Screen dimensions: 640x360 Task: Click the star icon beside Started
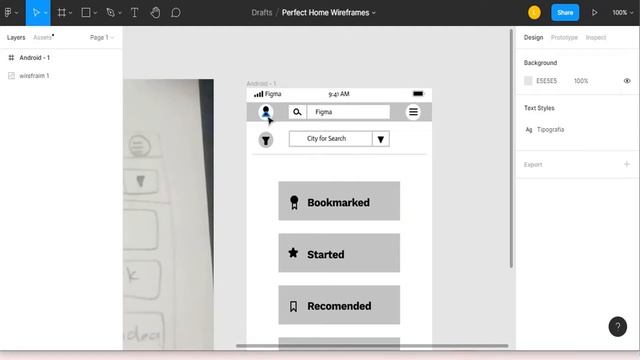coord(293,253)
